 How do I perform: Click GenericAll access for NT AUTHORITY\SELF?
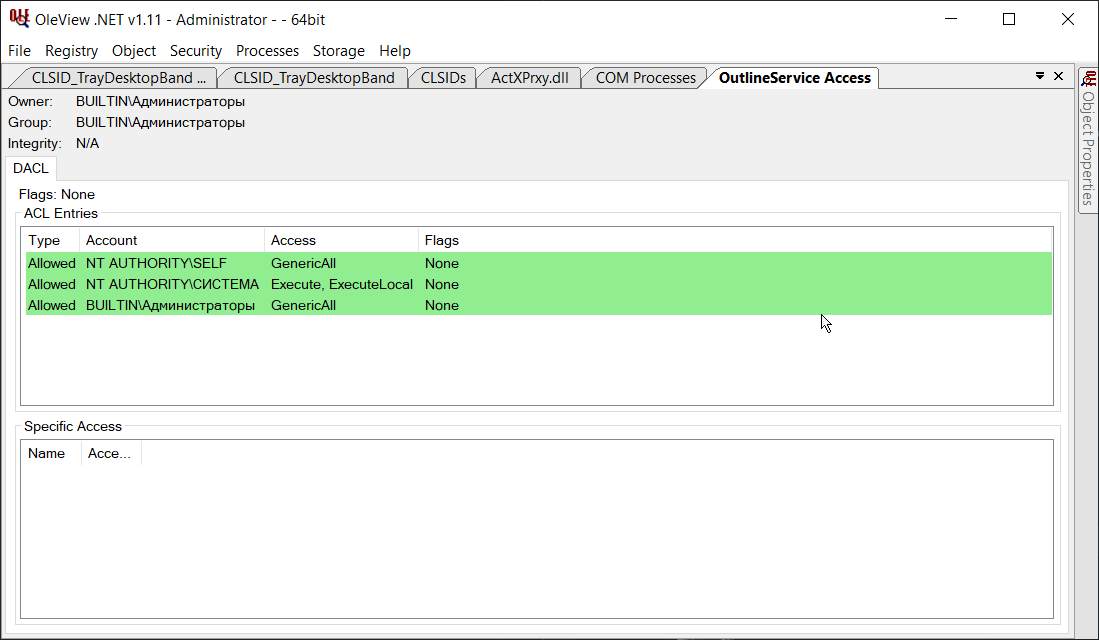[x=303, y=263]
